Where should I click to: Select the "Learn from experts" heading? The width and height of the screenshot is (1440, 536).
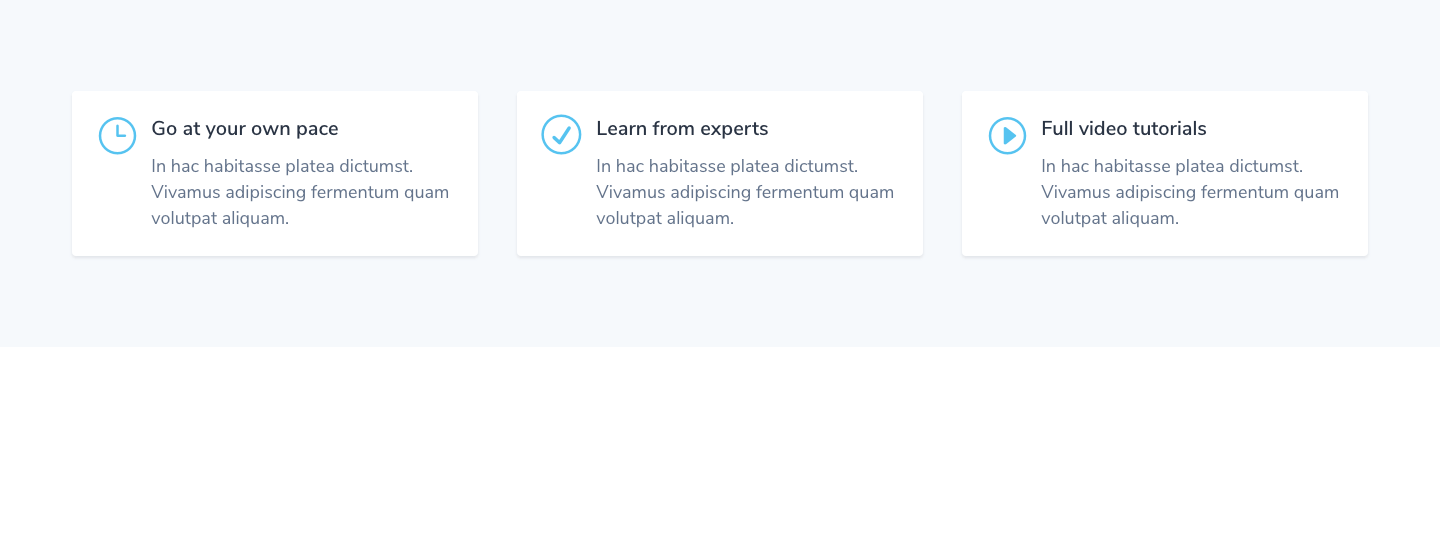pyautogui.click(x=682, y=129)
